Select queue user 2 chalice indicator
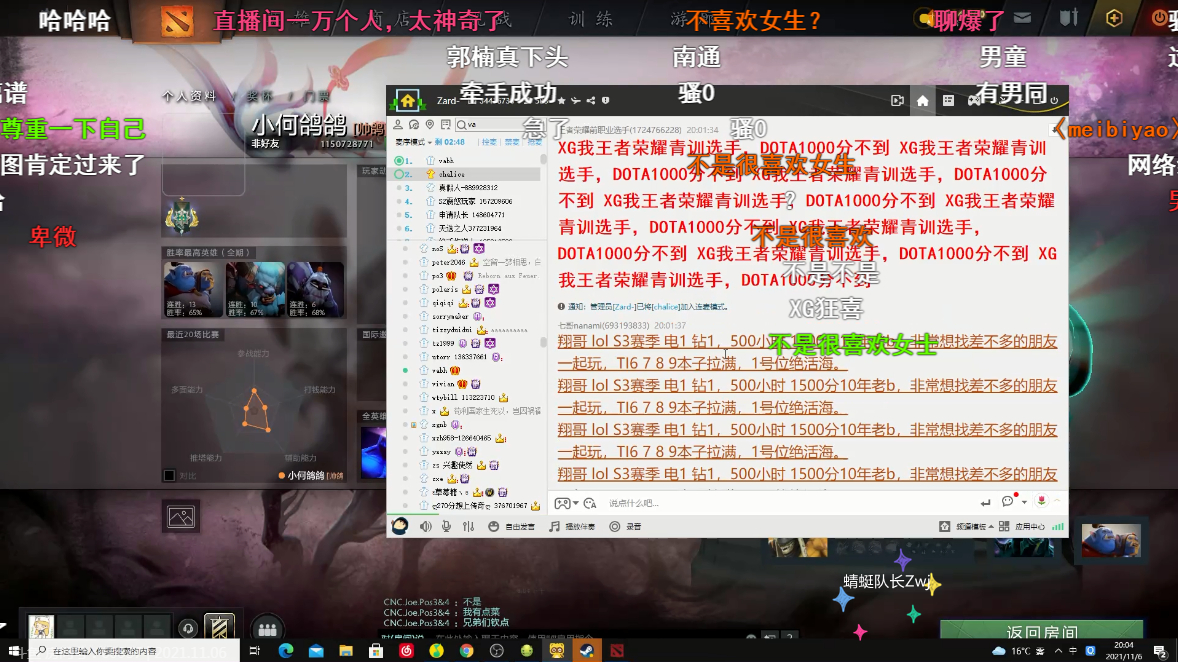 (x=399, y=174)
